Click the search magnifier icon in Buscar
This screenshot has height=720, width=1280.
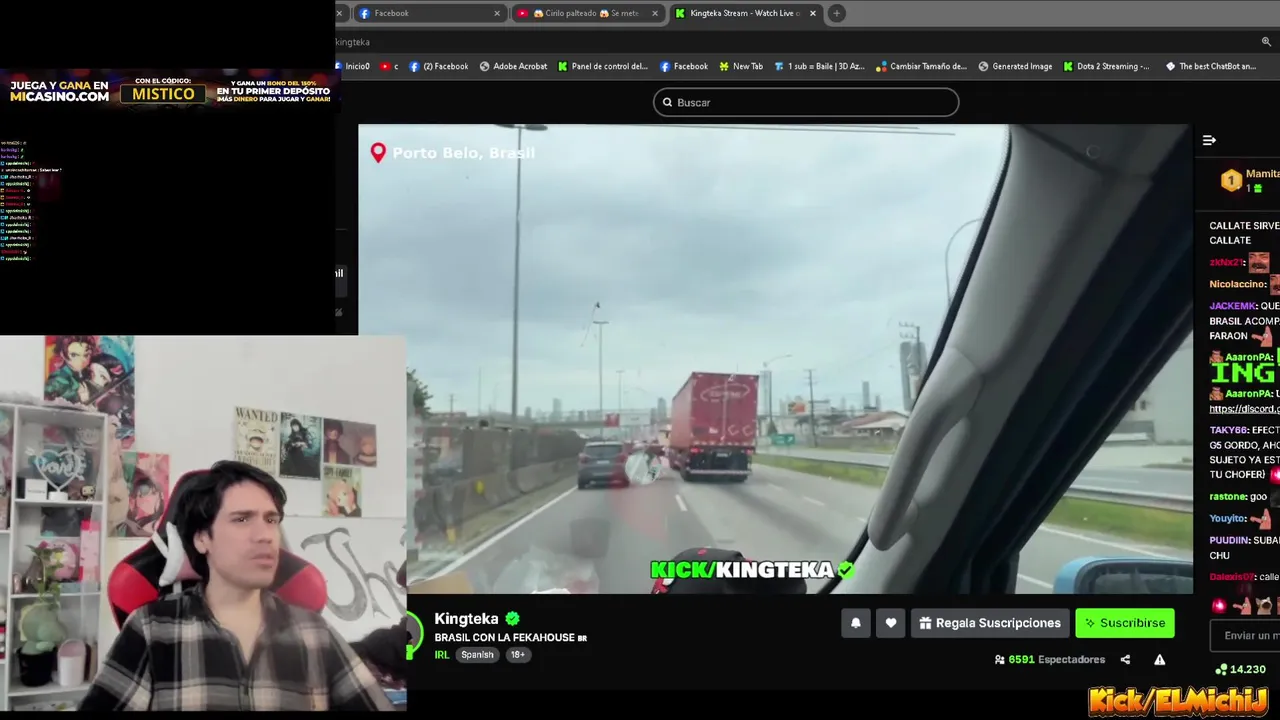(x=667, y=102)
